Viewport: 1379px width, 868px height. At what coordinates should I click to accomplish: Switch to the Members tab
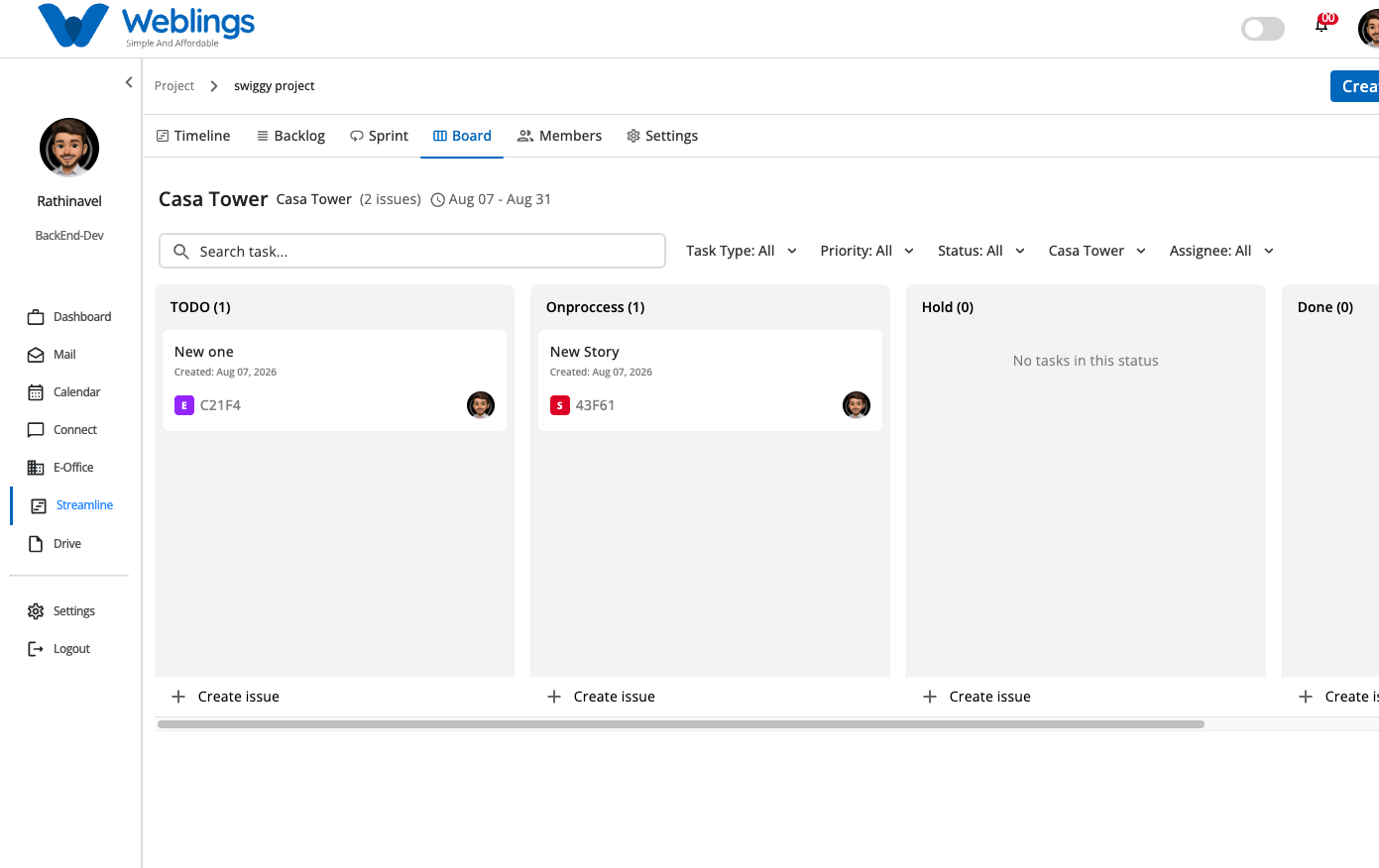560,136
